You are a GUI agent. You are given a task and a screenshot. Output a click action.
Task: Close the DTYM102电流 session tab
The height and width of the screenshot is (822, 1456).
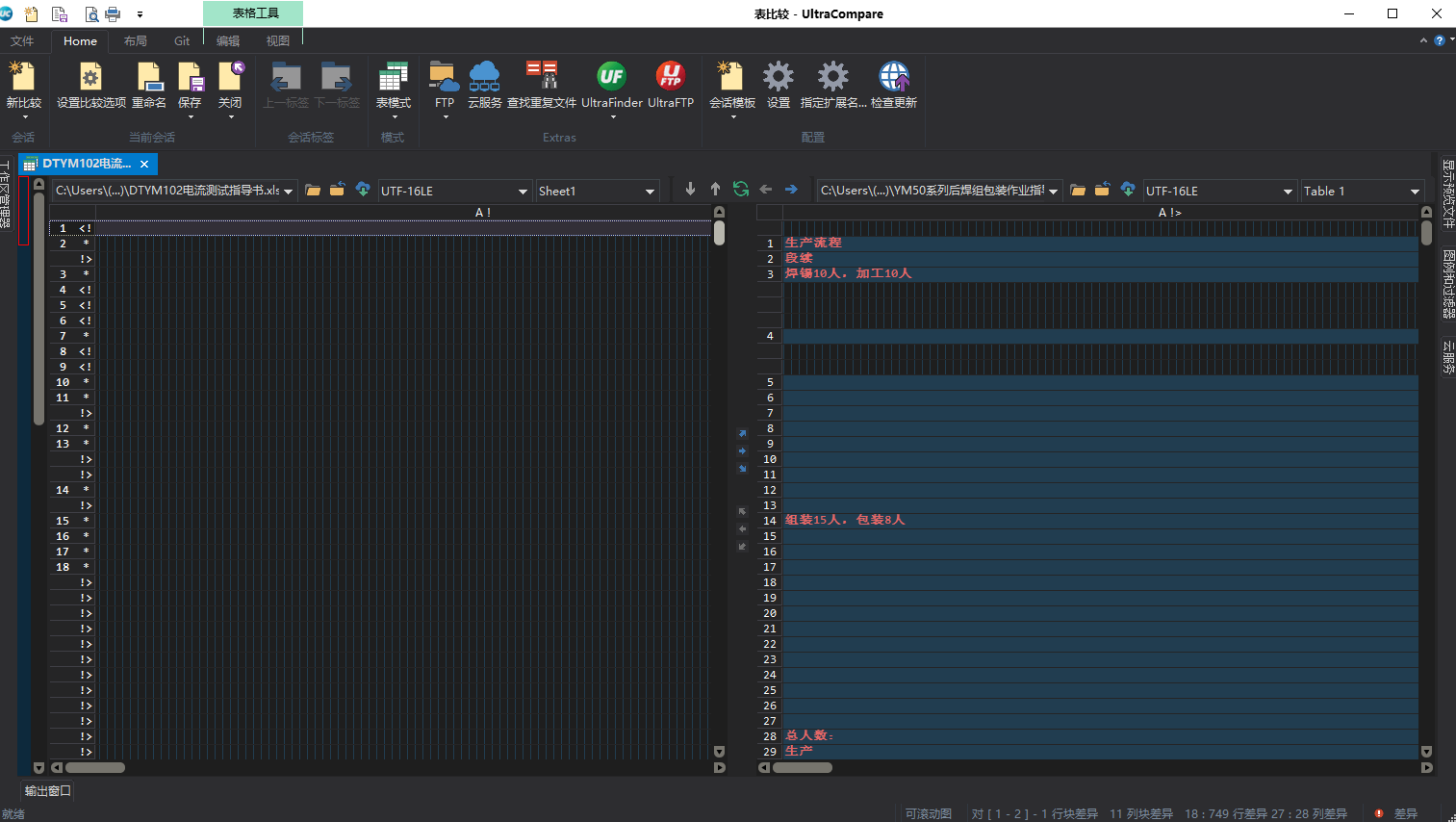(144, 165)
